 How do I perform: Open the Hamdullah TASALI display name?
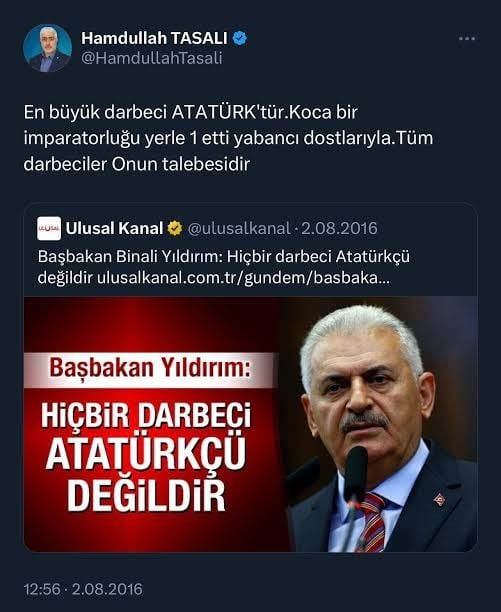pyautogui.click(x=154, y=38)
